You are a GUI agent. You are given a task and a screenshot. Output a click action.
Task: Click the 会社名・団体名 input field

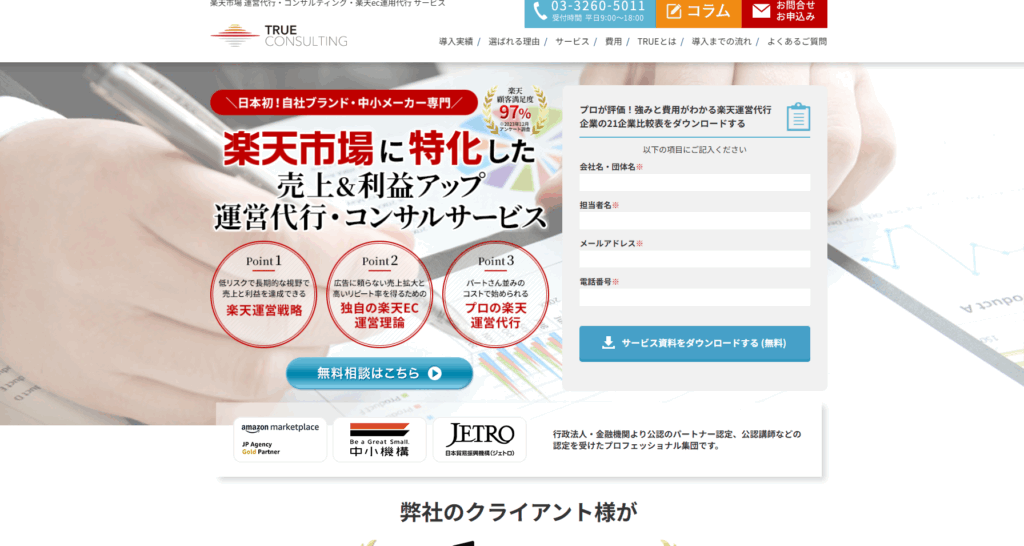(x=694, y=182)
